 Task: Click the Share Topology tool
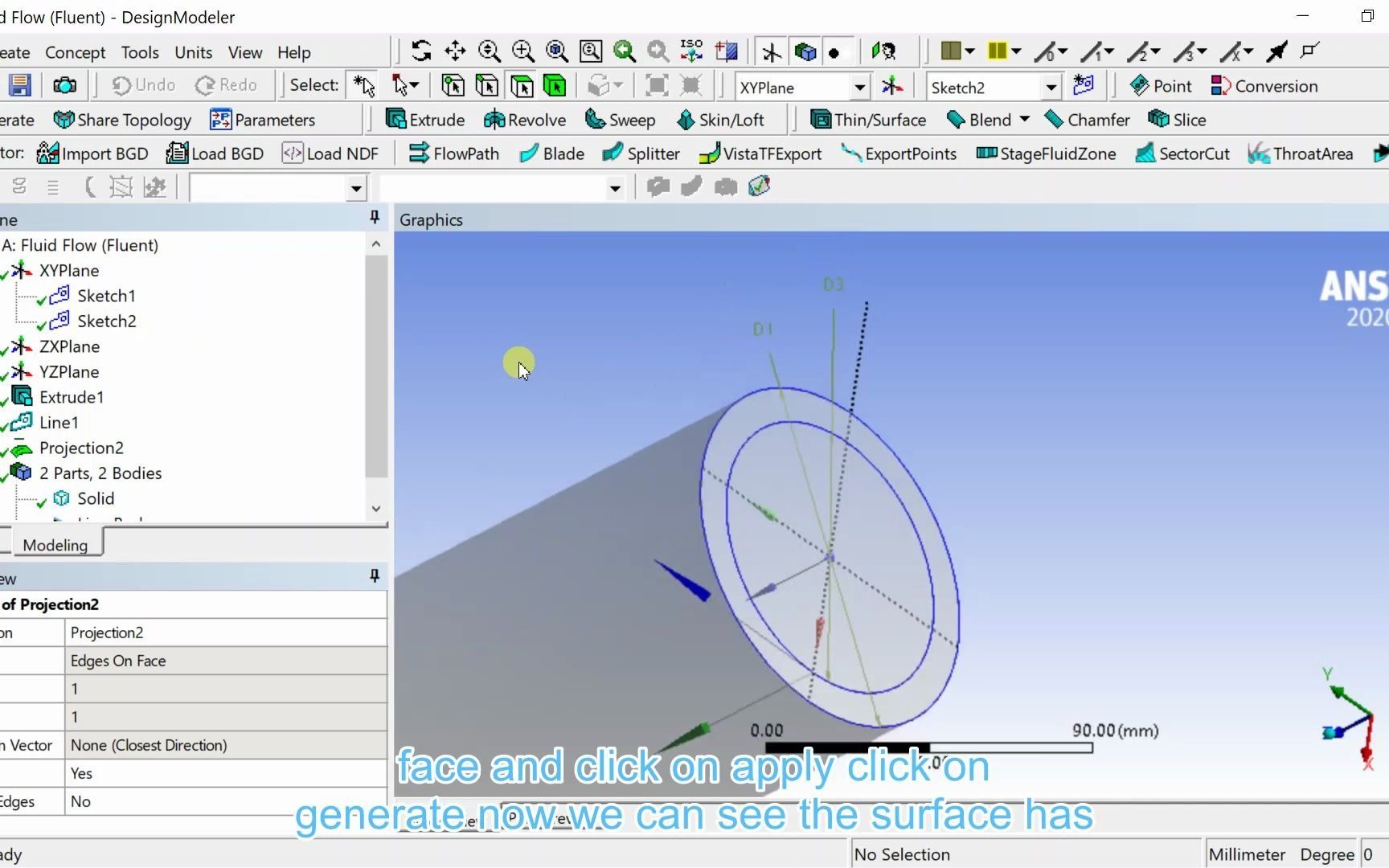coord(122,120)
